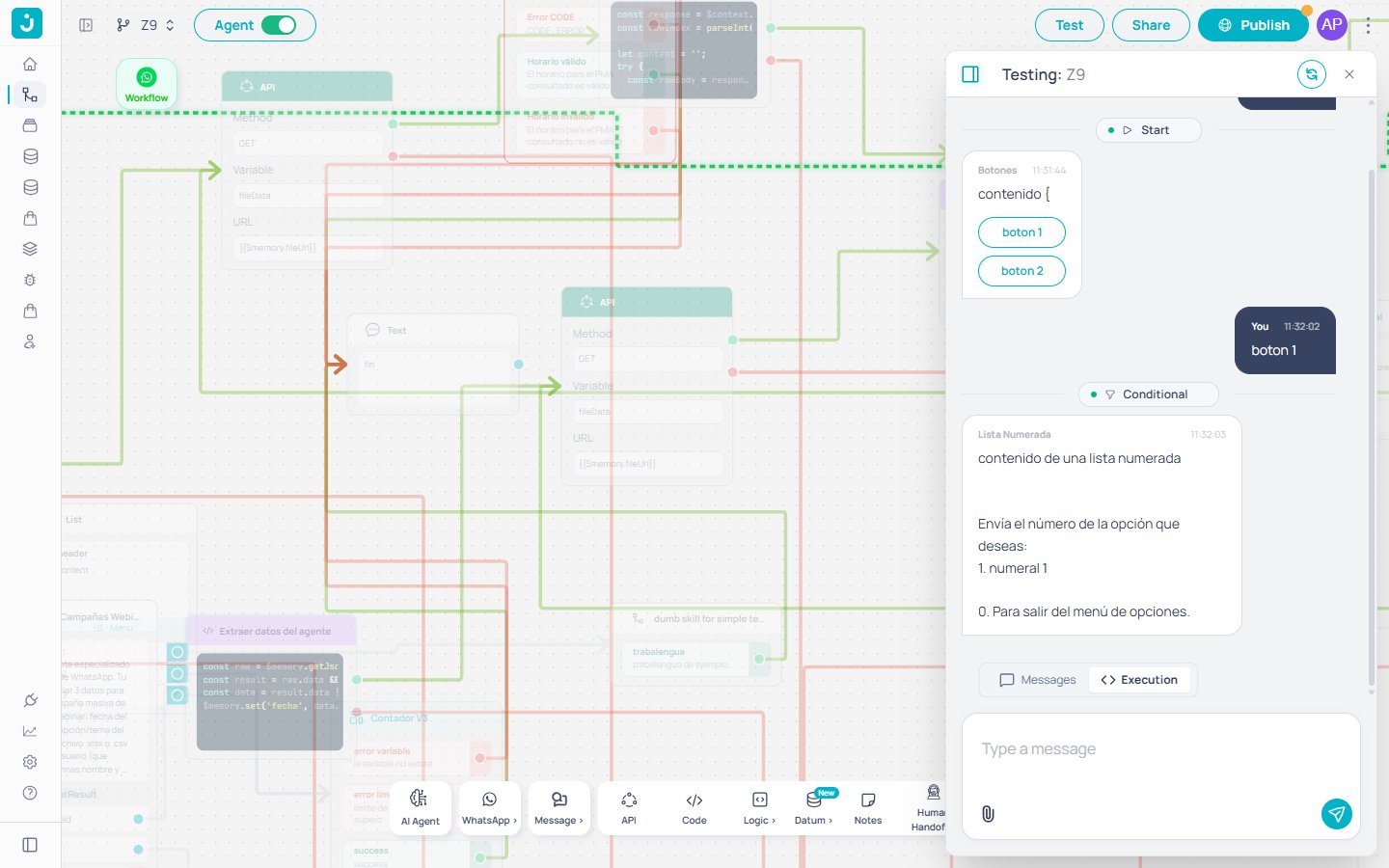
Task: Click the layout icon left of the Testing title
Action: click(x=970, y=74)
